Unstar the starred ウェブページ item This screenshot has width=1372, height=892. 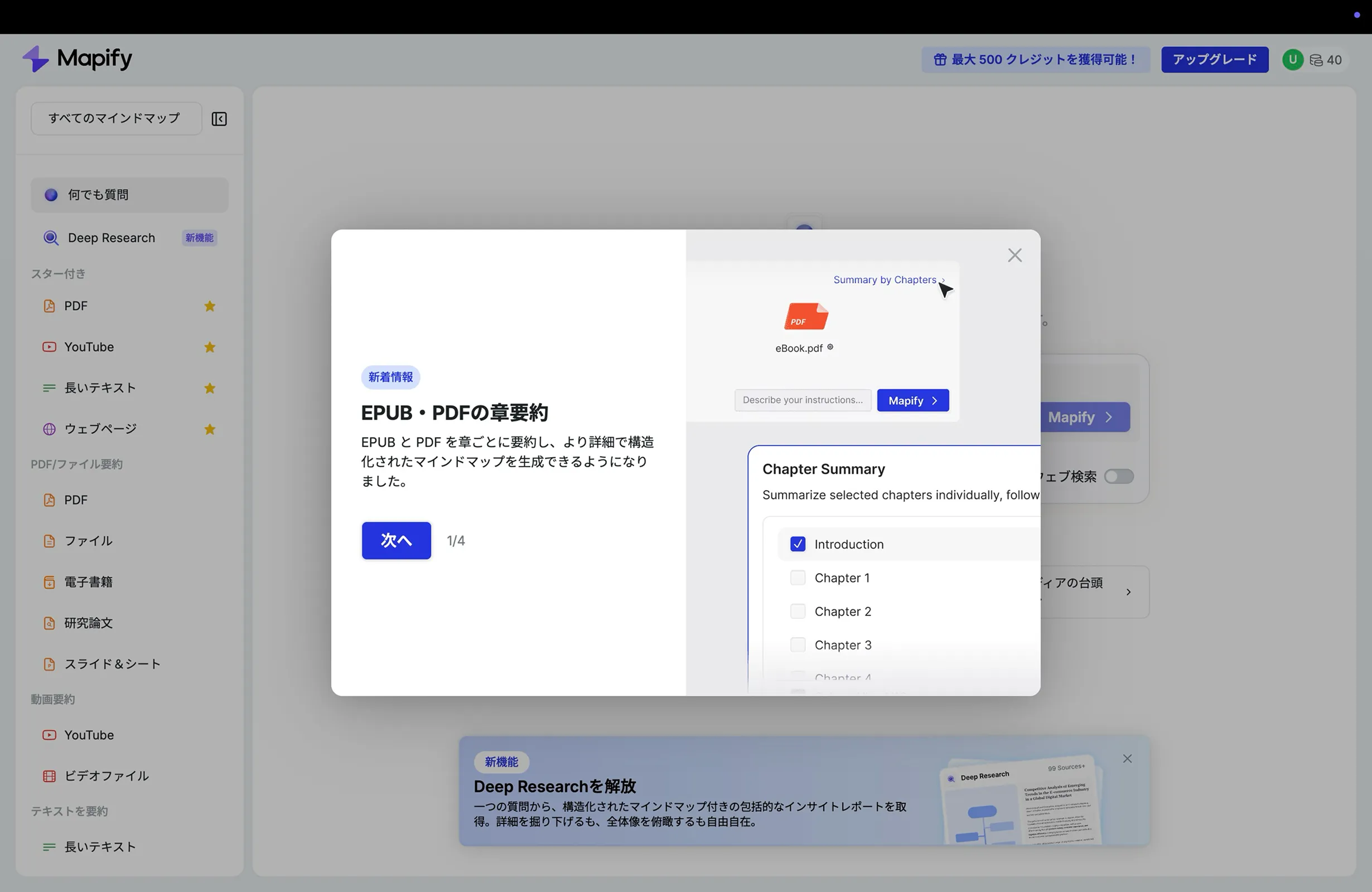tap(210, 429)
